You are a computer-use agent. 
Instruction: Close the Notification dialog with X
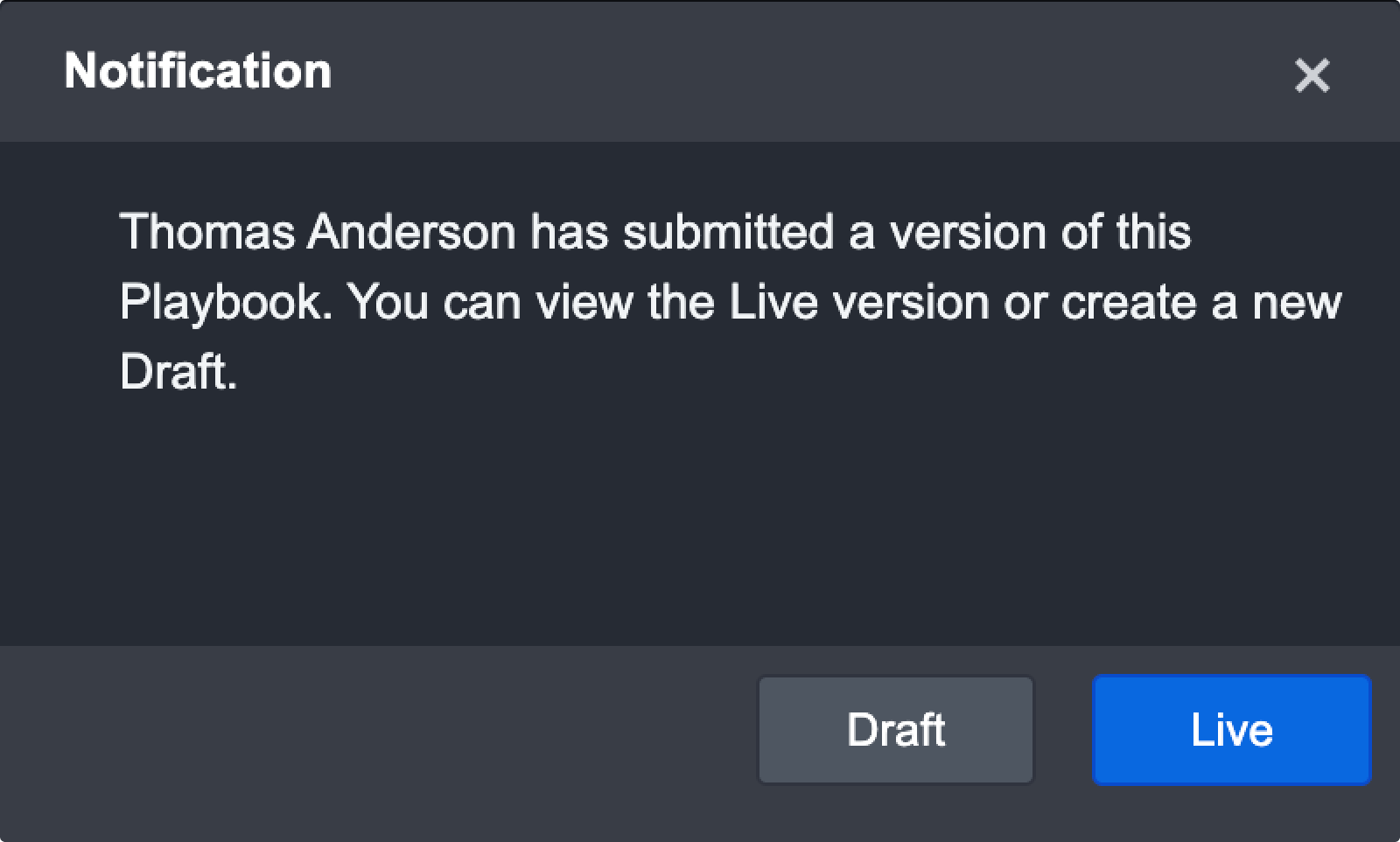(1312, 75)
